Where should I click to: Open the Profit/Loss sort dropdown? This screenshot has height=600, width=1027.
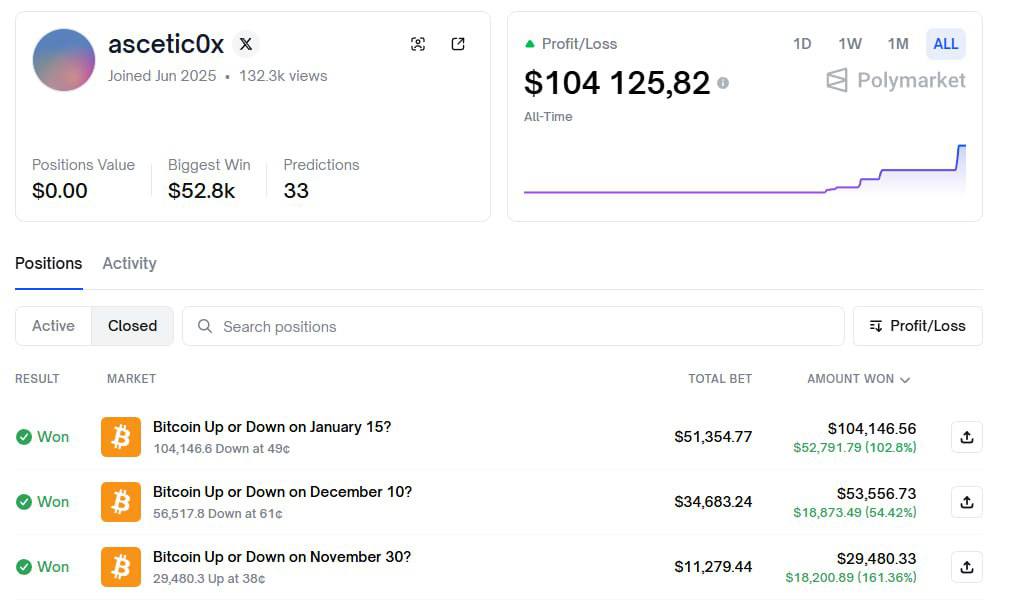(x=917, y=326)
